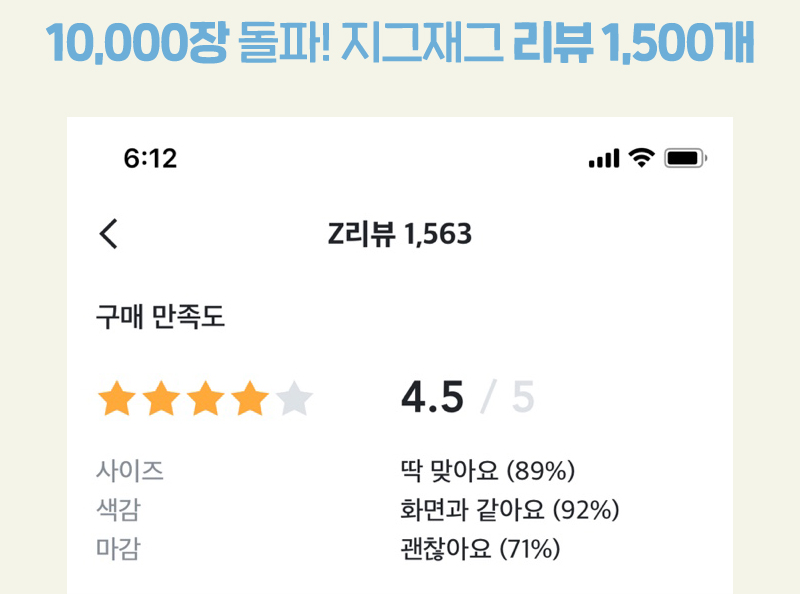The height and width of the screenshot is (594, 800).
Task: Tap the battery status icon
Action: pos(685,158)
